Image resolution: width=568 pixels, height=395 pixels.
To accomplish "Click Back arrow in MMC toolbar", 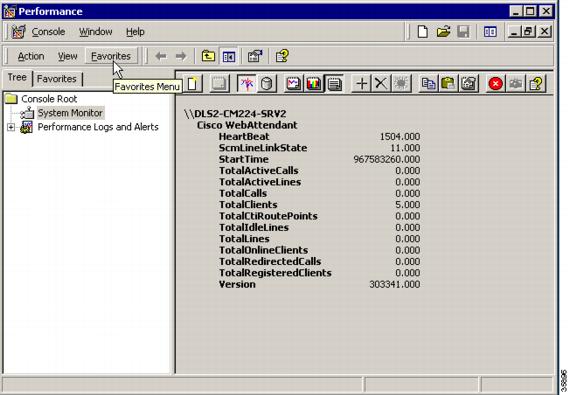I will [161, 56].
